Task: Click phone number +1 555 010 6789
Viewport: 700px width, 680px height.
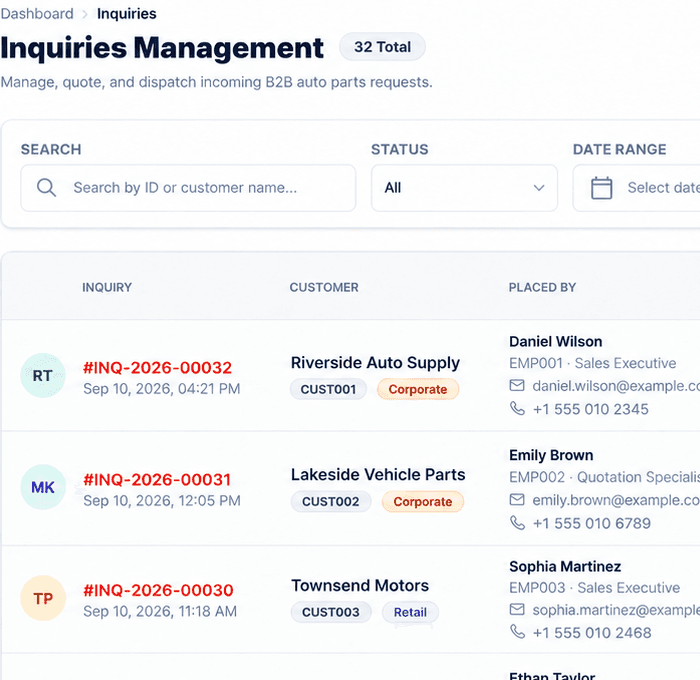Action: (x=592, y=523)
